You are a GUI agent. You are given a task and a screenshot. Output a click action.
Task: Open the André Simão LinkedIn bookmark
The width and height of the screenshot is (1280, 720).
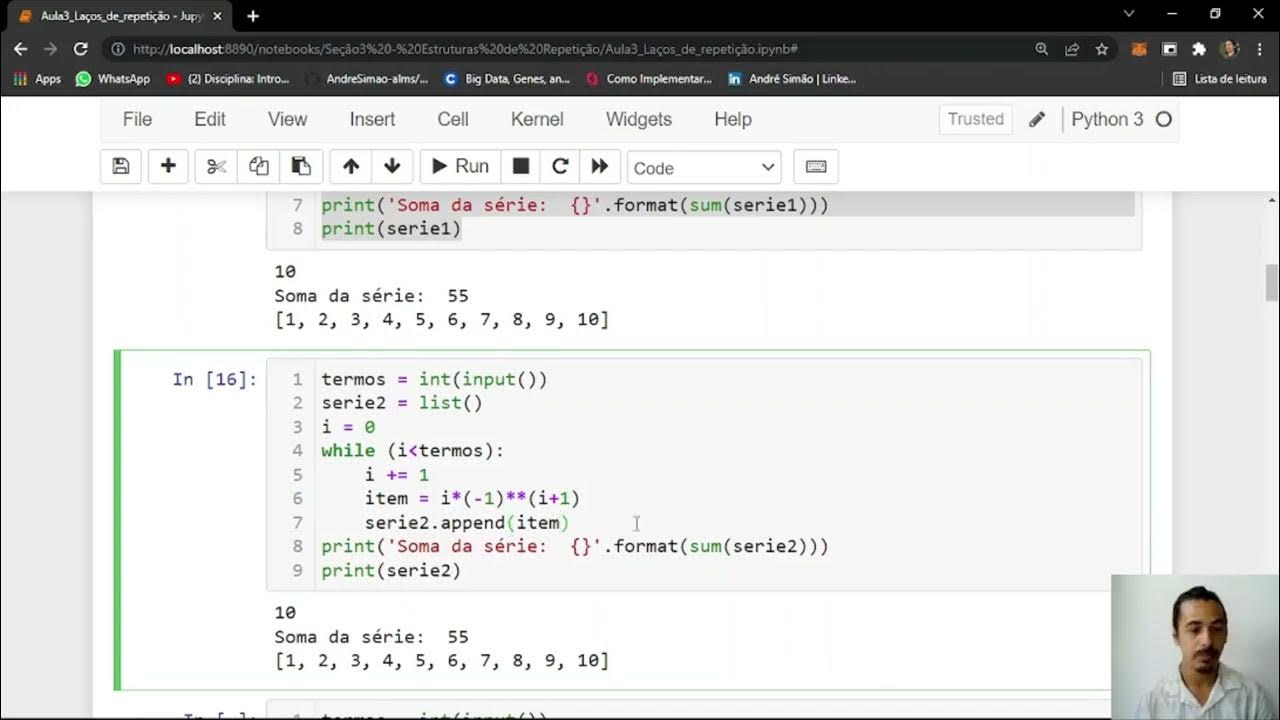tap(792, 78)
